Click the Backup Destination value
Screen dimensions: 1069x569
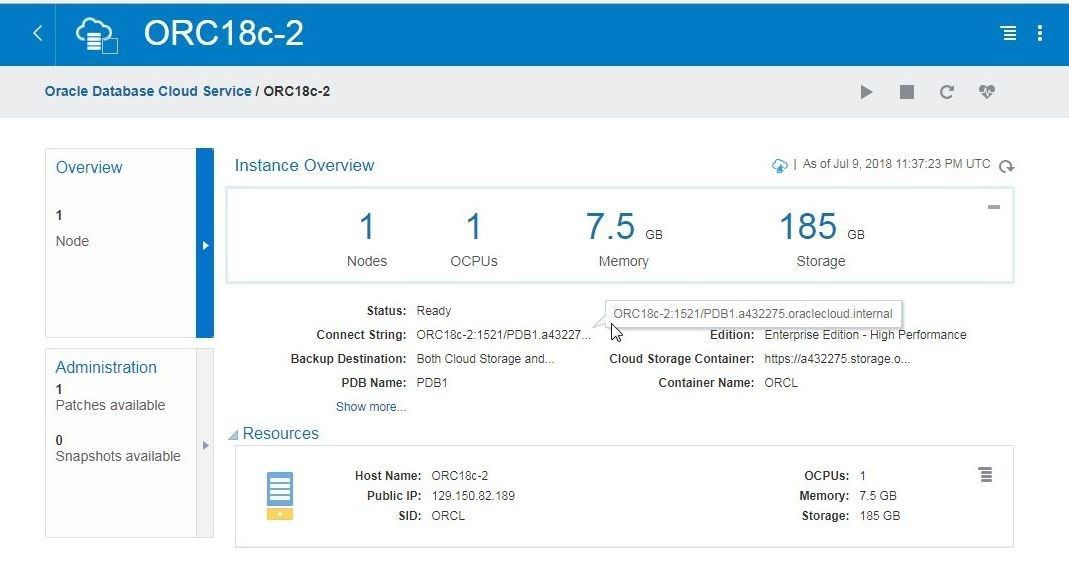tap(485, 358)
